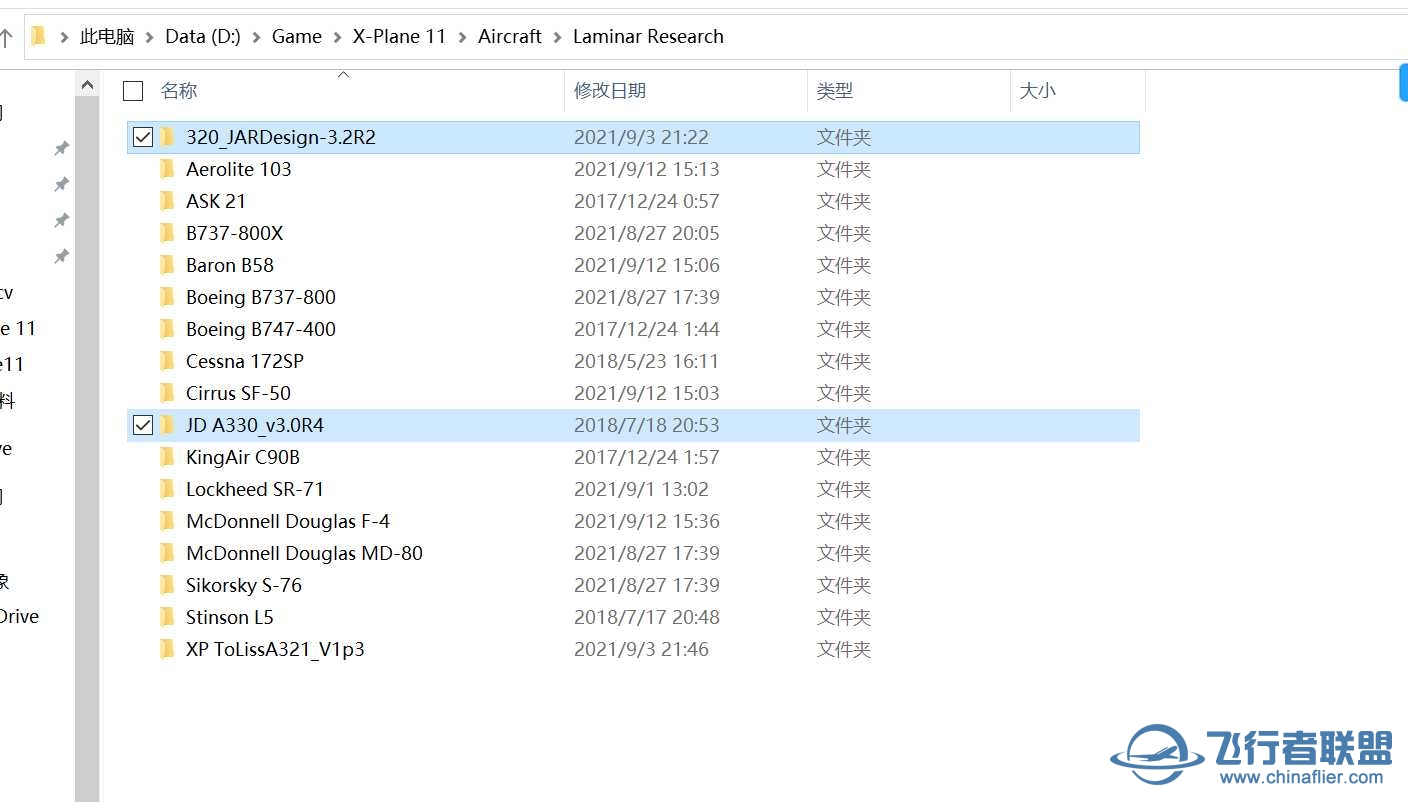Screen dimensions: 1408x802
Task: Click the folder icon beside Cirrus SF-50
Action: [x=168, y=393]
